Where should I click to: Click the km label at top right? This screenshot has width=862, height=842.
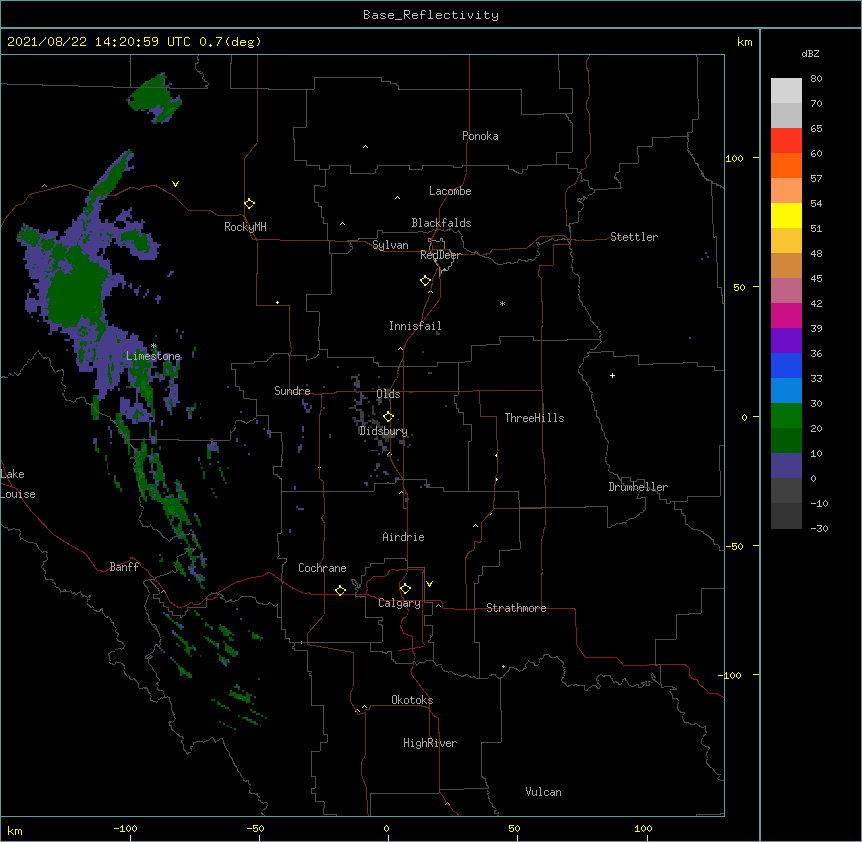pos(745,42)
